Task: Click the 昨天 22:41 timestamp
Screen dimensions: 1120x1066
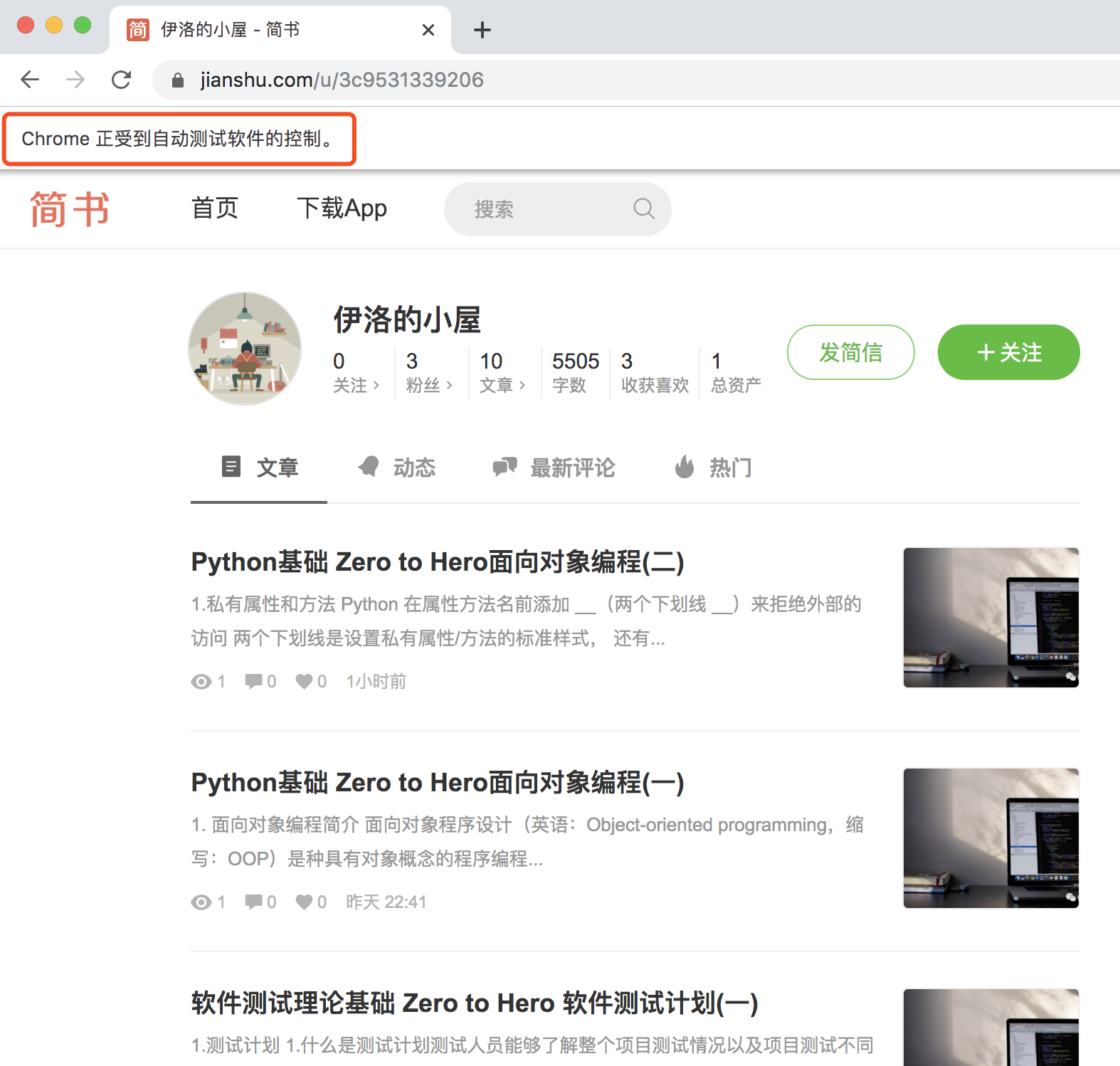Action: pyautogui.click(x=386, y=902)
